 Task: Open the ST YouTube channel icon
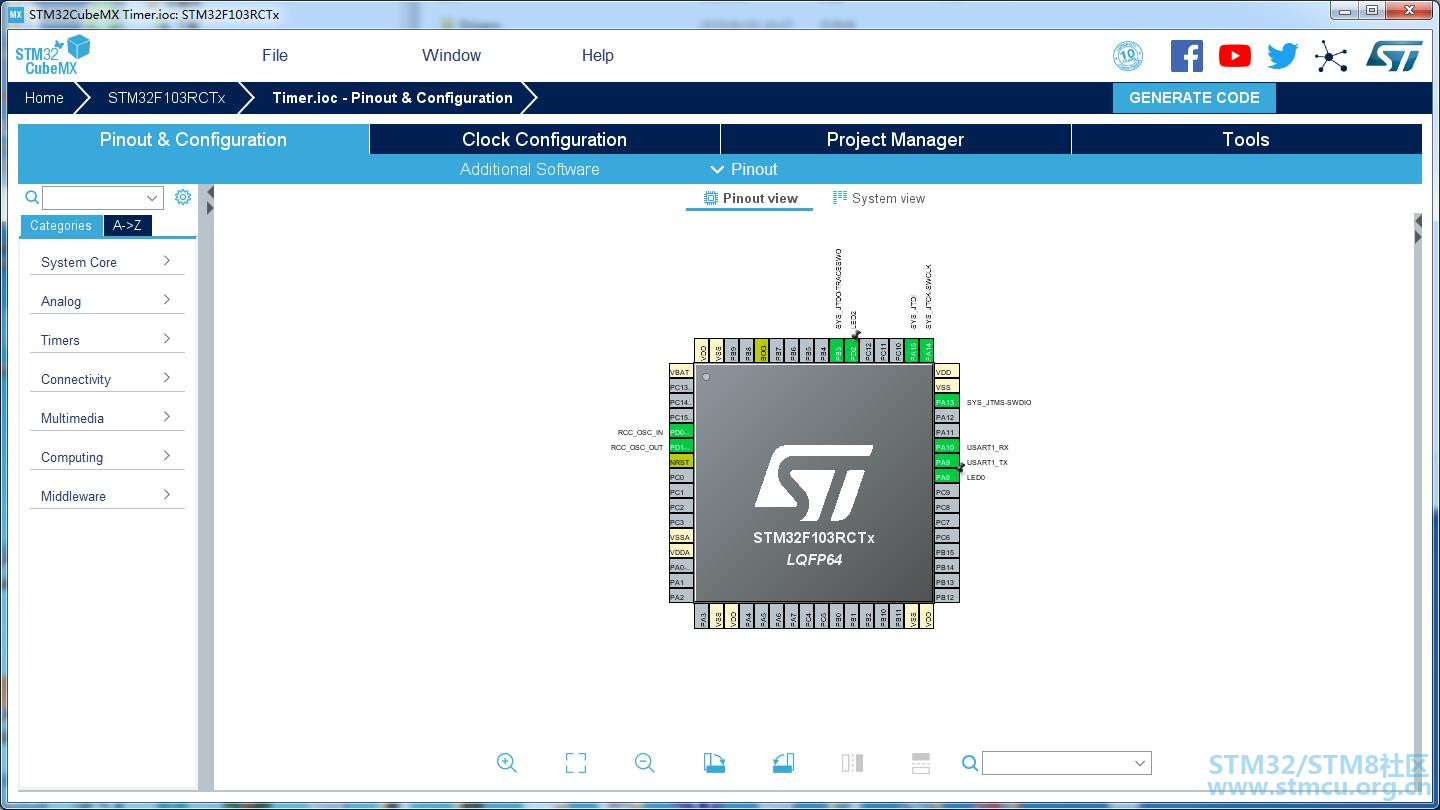click(1235, 56)
